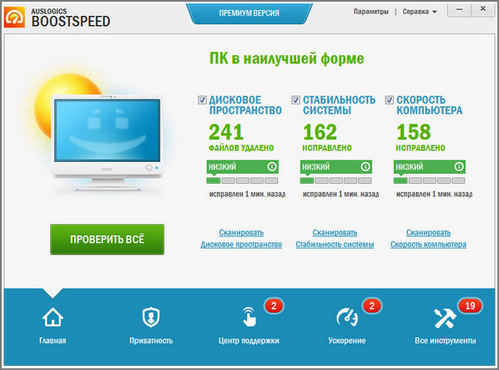Screen dimensions: 499x370
Task: Open the Ускорение speedometer icon
Action: click(x=347, y=317)
